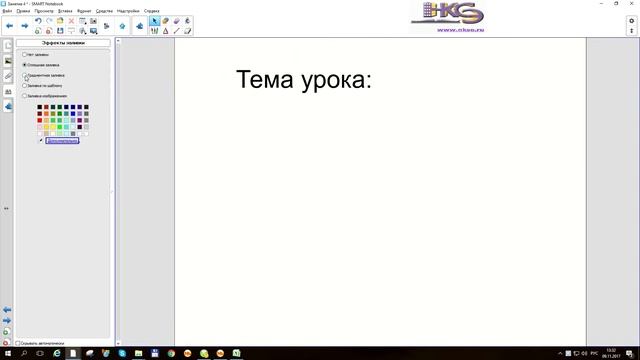640x360 pixels.
Task: Select the Image fill radio option
Action: click(24, 96)
